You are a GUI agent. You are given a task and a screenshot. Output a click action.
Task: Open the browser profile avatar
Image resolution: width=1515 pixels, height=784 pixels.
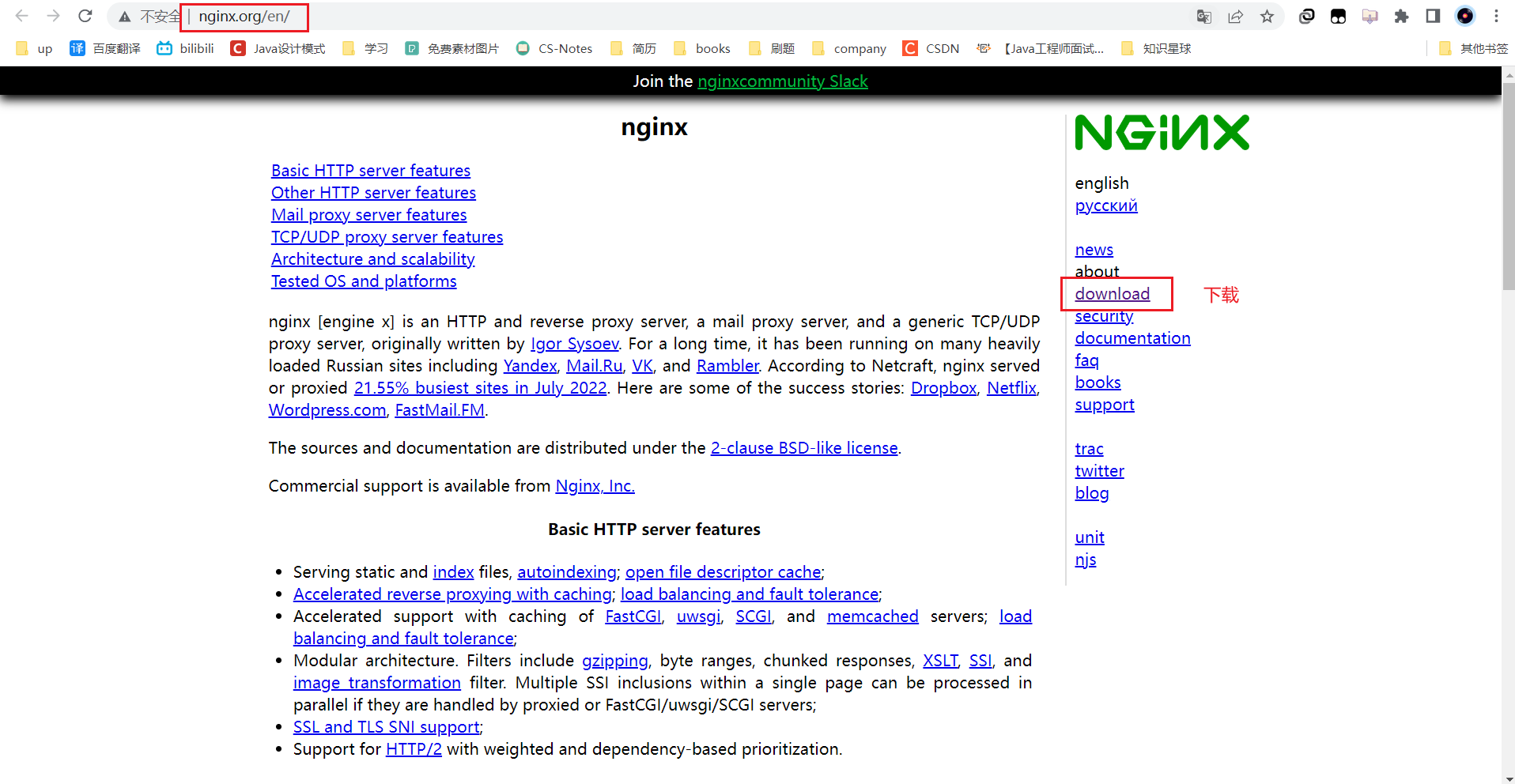pyautogui.click(x=1466, y=16)
